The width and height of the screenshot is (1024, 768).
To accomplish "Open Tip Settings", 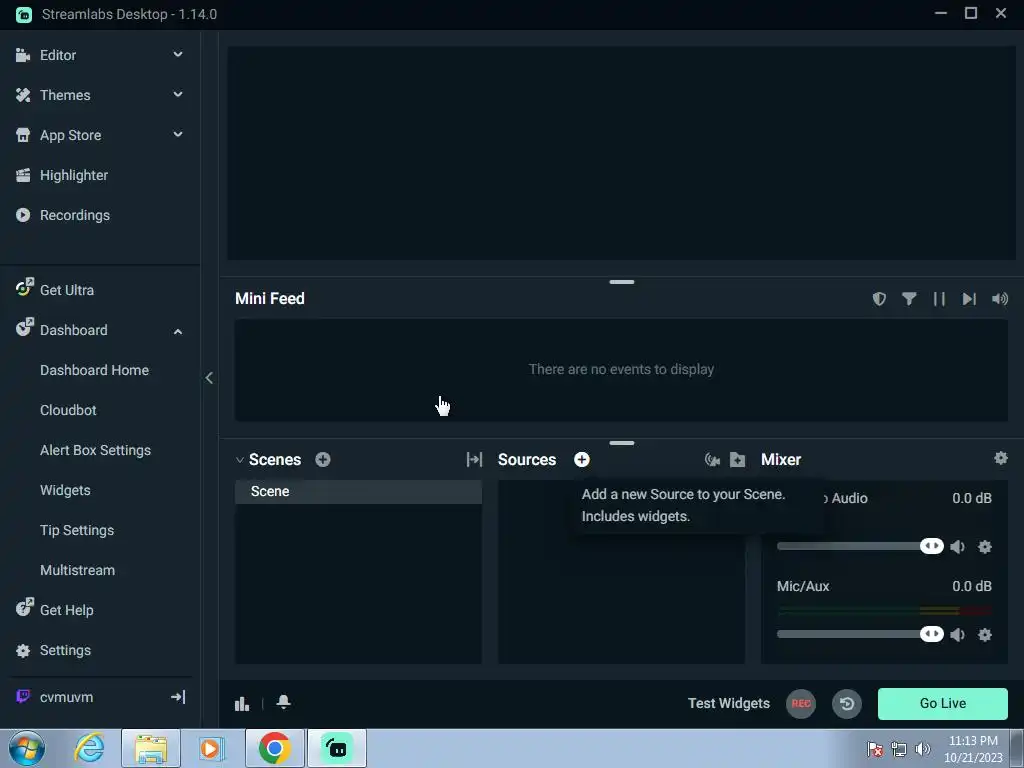I will pos(77,530).
